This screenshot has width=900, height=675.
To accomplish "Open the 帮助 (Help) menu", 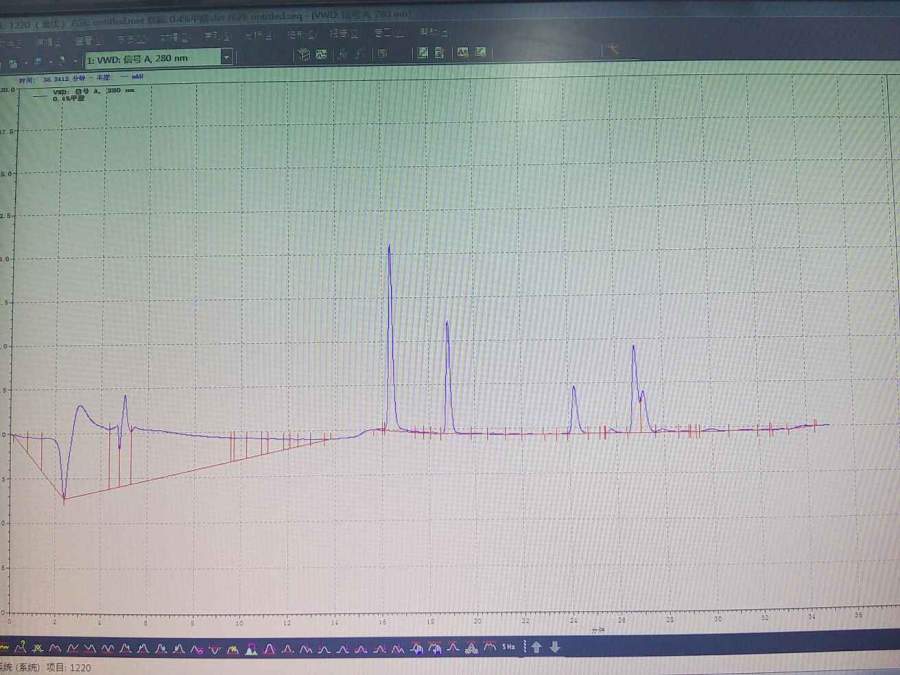I will click(x=433, y=32).
